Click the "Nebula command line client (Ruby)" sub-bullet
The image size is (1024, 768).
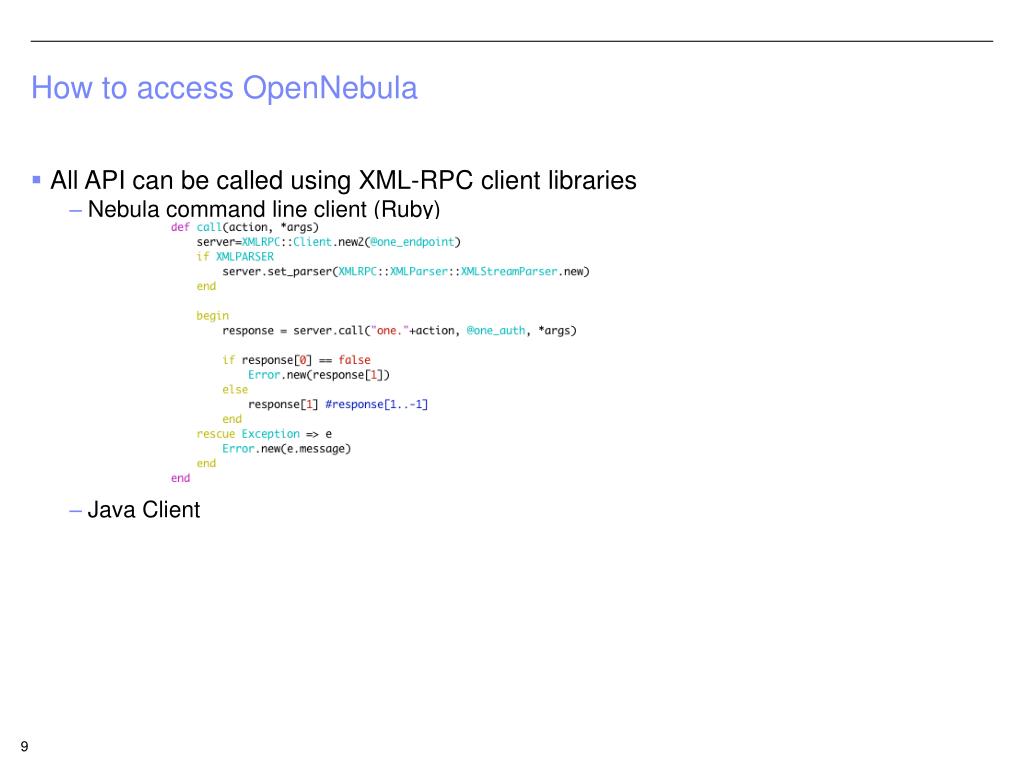(x=263, y=209)
